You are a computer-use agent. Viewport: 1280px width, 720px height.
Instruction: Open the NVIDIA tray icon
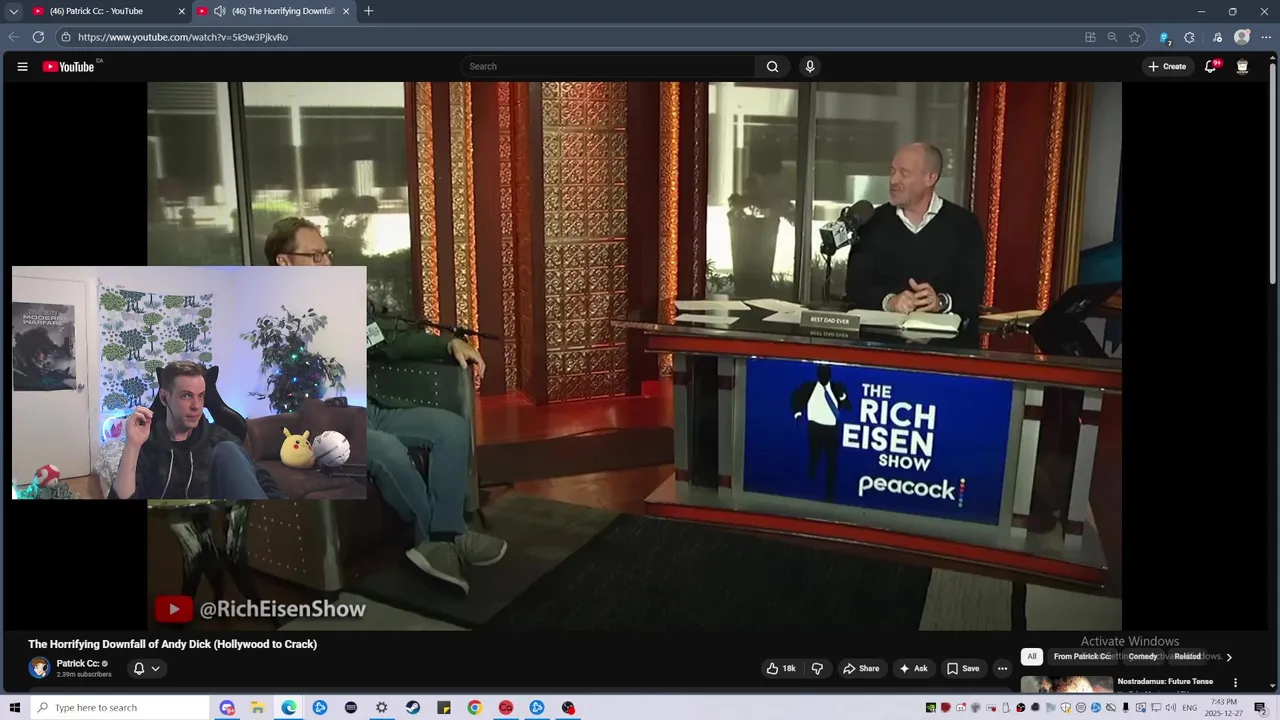click(930, 708)
